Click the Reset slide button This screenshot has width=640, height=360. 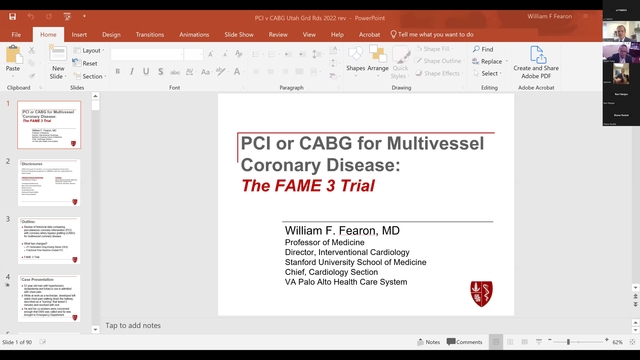coord(85,63)
